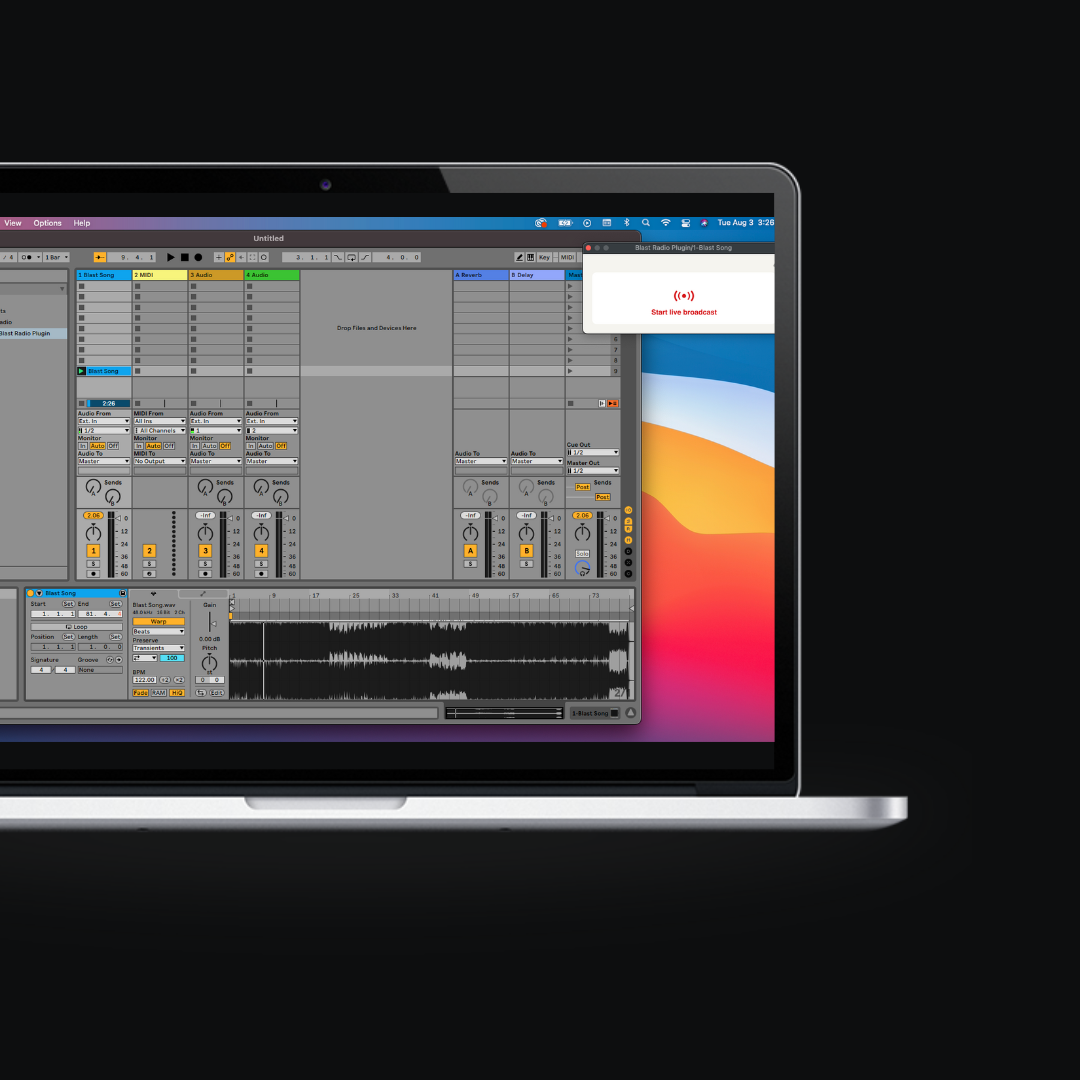Click the BPM 122.00 tempo field
The image size is (1080, 1080).
[144, 679]
